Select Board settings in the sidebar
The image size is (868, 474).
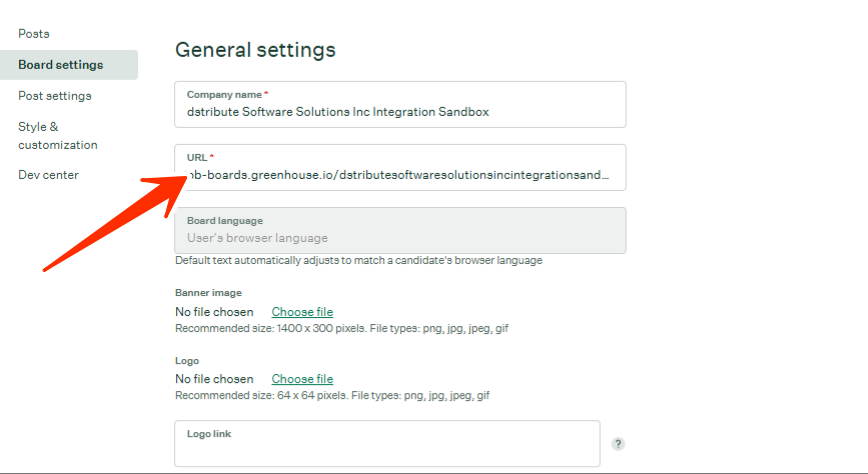[x=60, y=65]
